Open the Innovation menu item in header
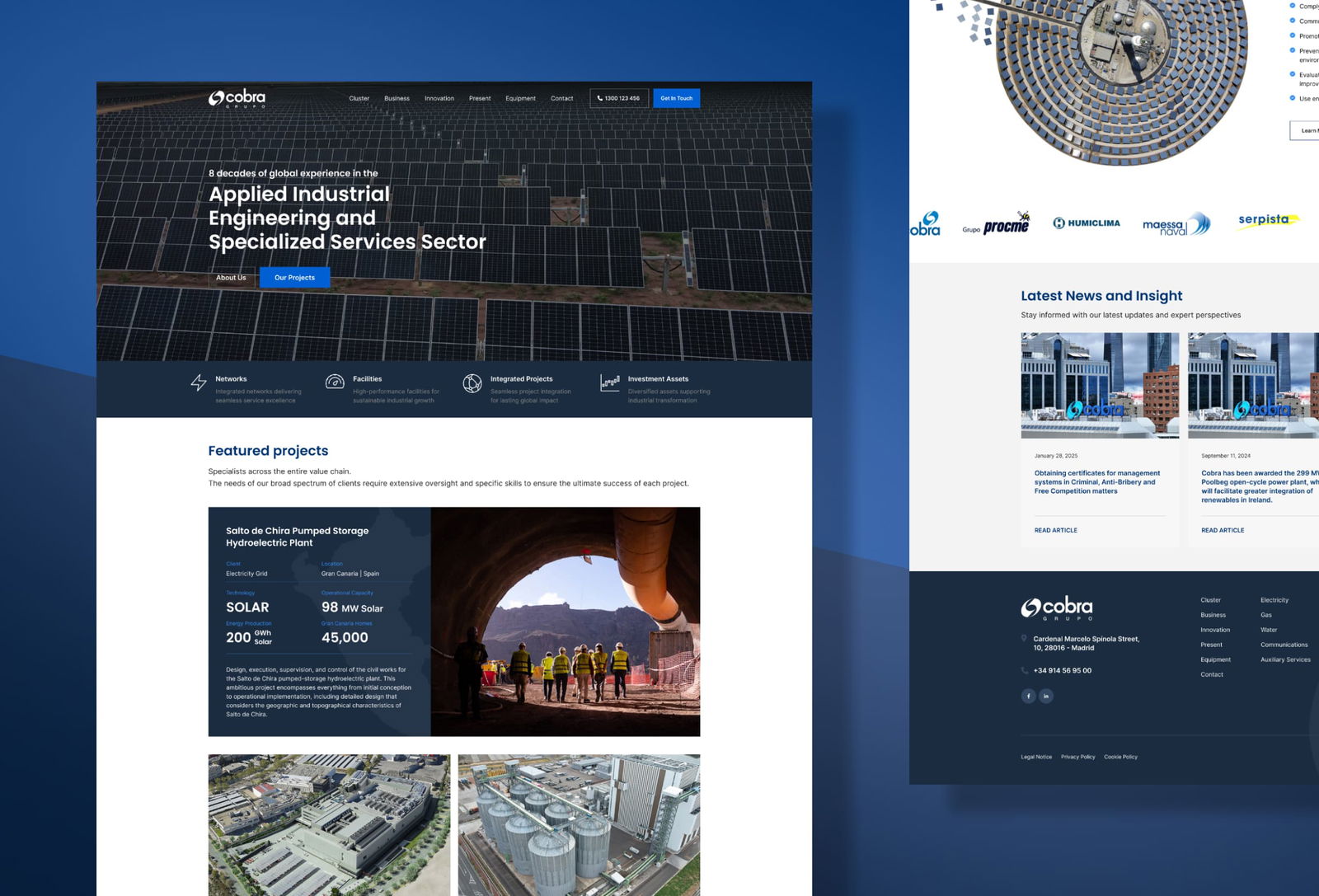1319x896 pixels. click(x=439, y=98)
